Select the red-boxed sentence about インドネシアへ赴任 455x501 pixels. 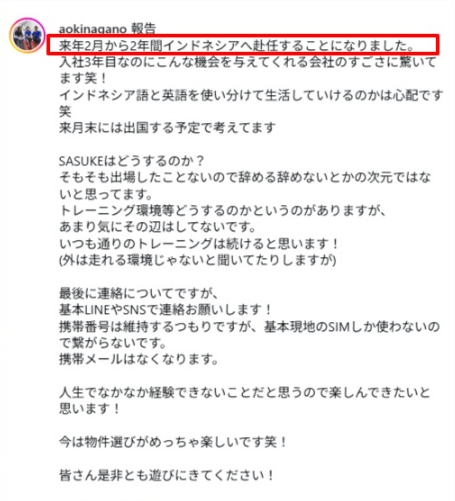236,45
